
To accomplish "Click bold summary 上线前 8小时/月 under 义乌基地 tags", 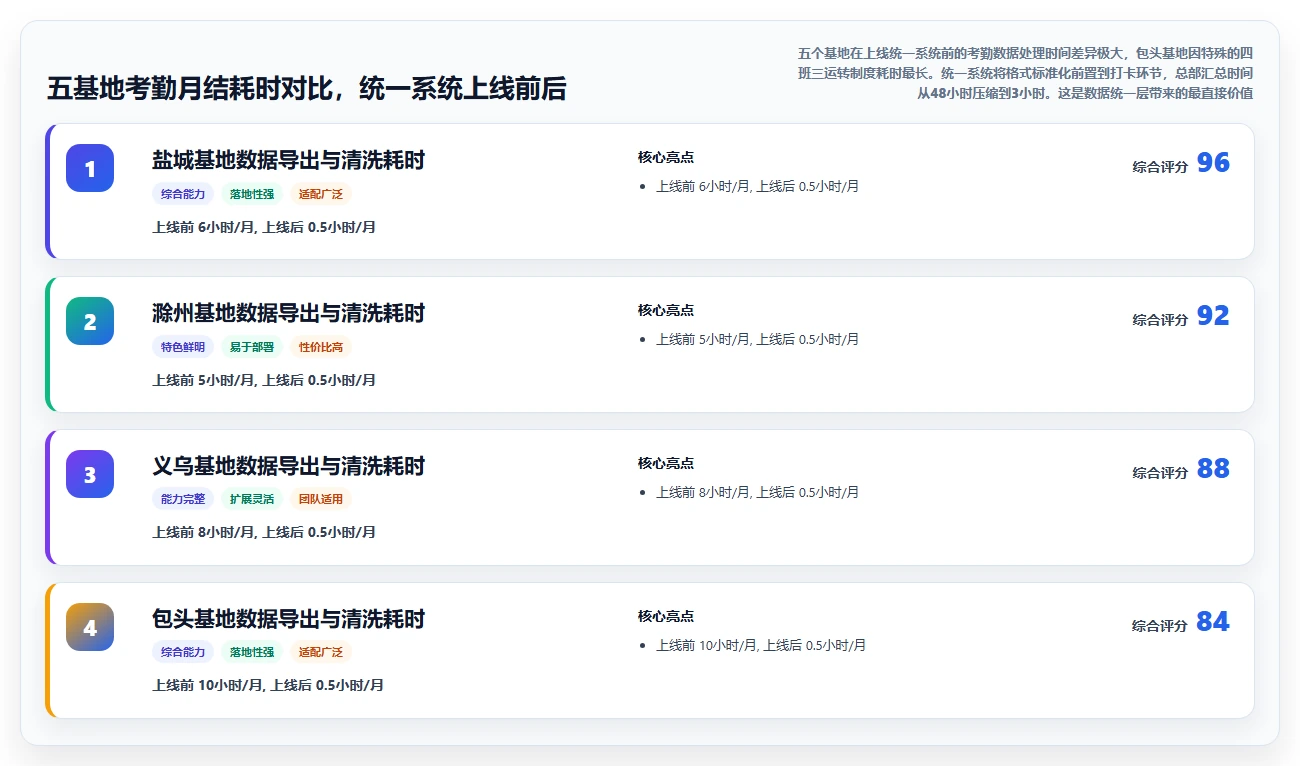I will tap(264, 532).
